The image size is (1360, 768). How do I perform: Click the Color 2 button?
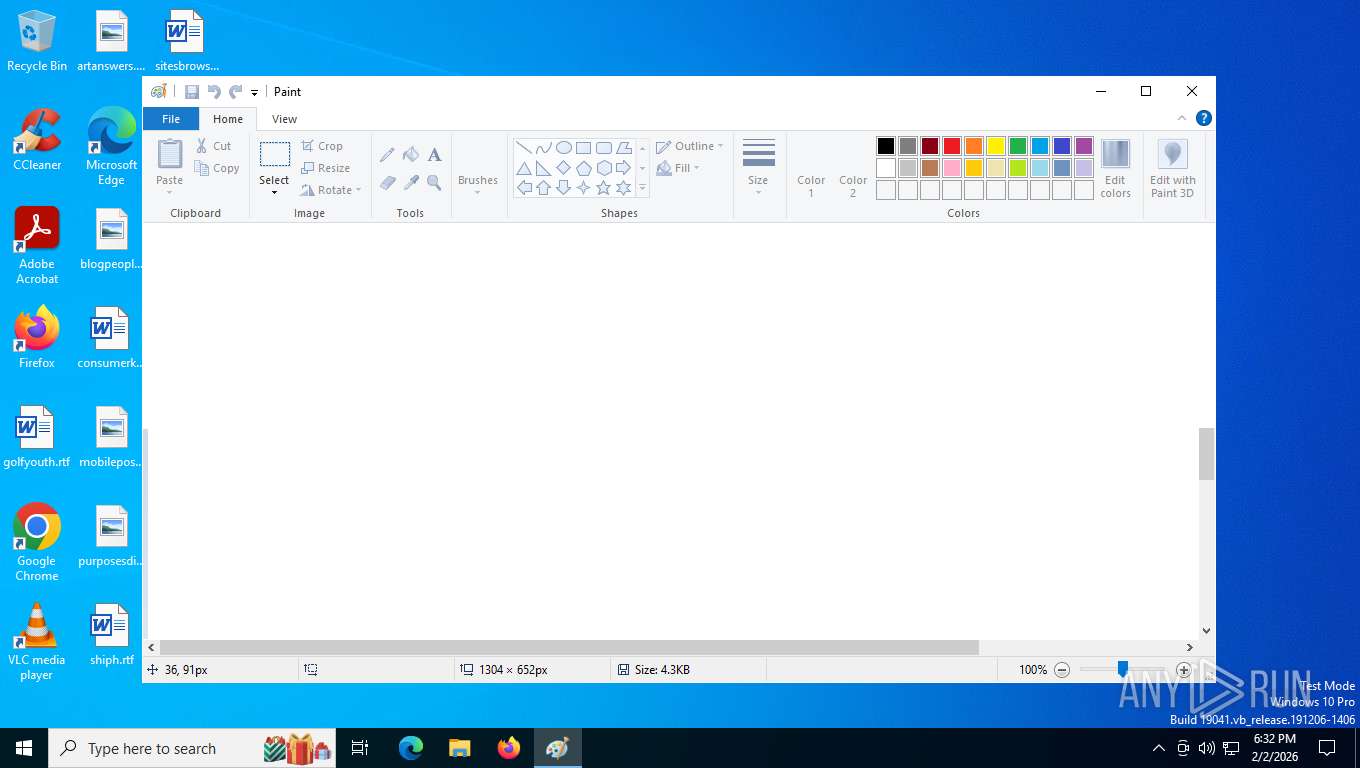coord(853,168)
